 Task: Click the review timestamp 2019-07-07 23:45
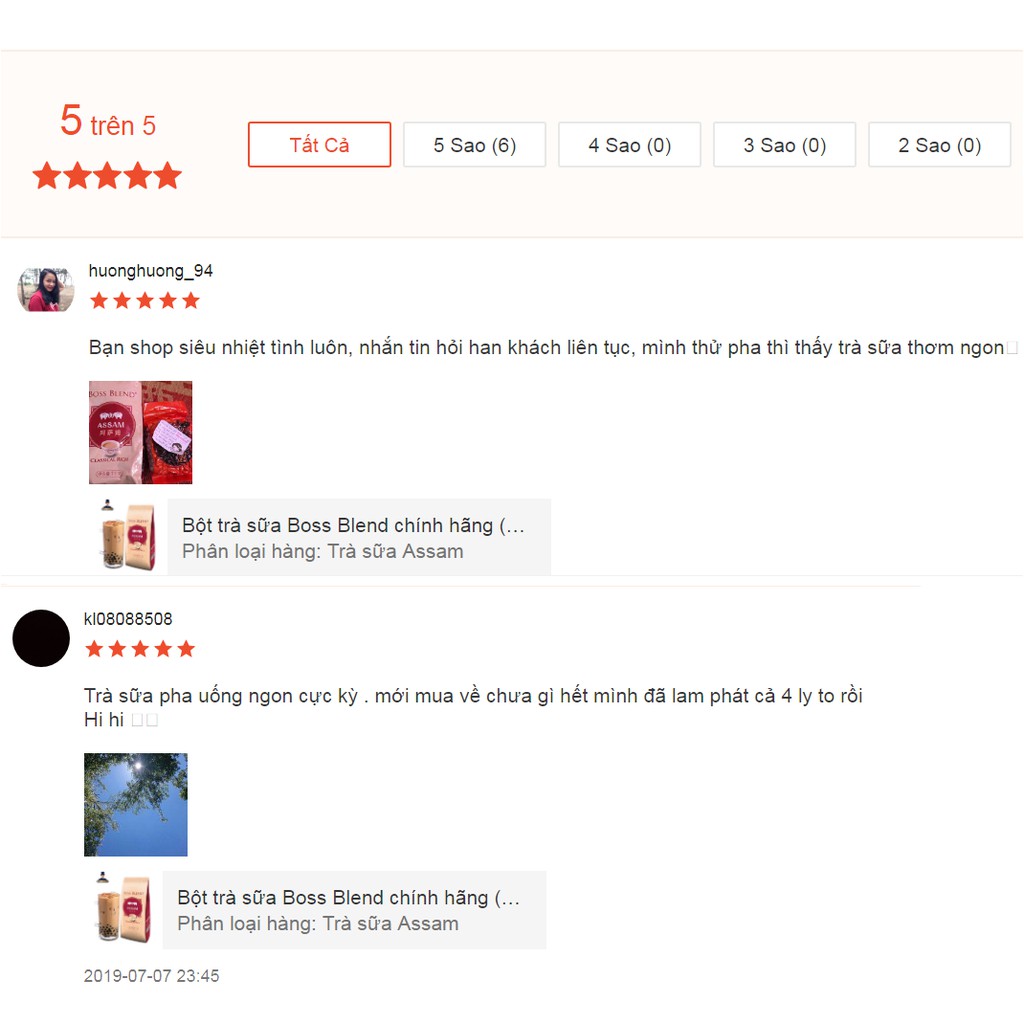152,976
